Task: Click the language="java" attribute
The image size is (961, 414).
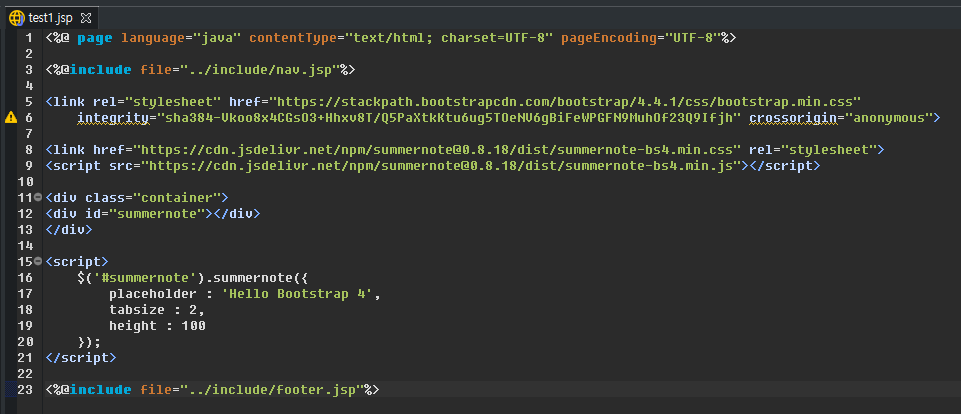Action: (181, 38)
